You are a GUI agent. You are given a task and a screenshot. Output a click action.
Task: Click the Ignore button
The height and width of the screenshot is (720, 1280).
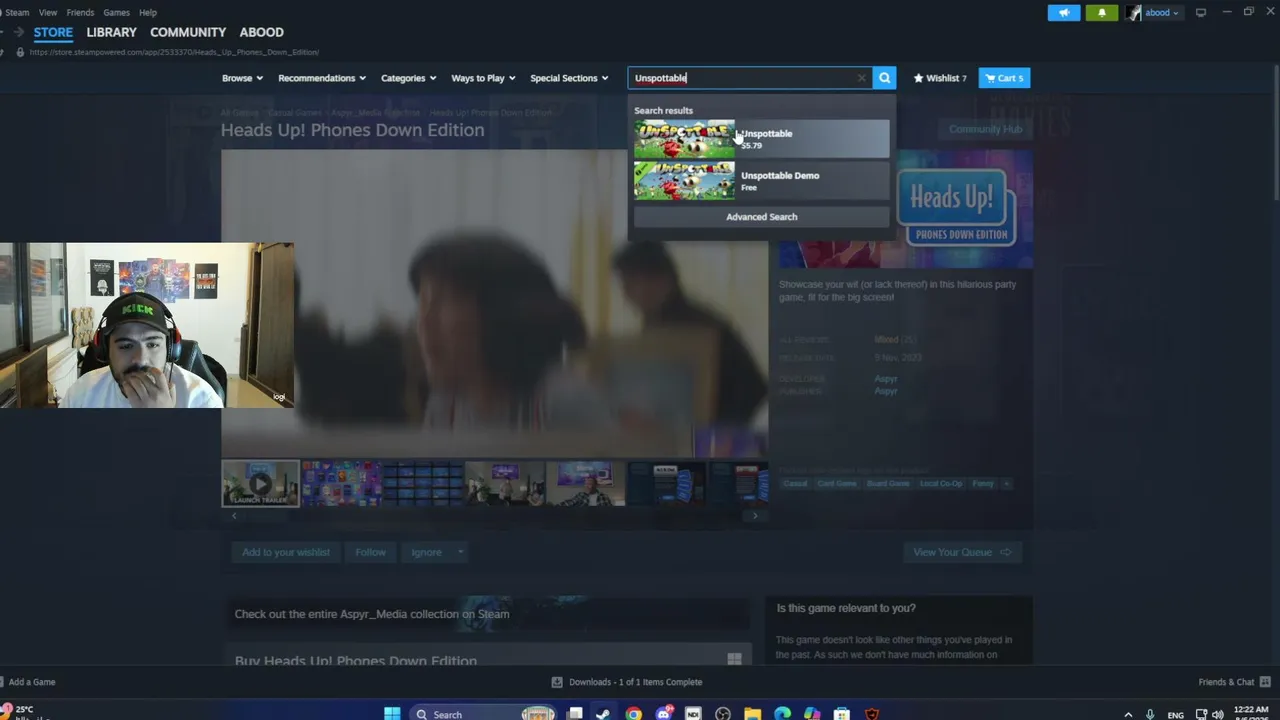point(426,552)
